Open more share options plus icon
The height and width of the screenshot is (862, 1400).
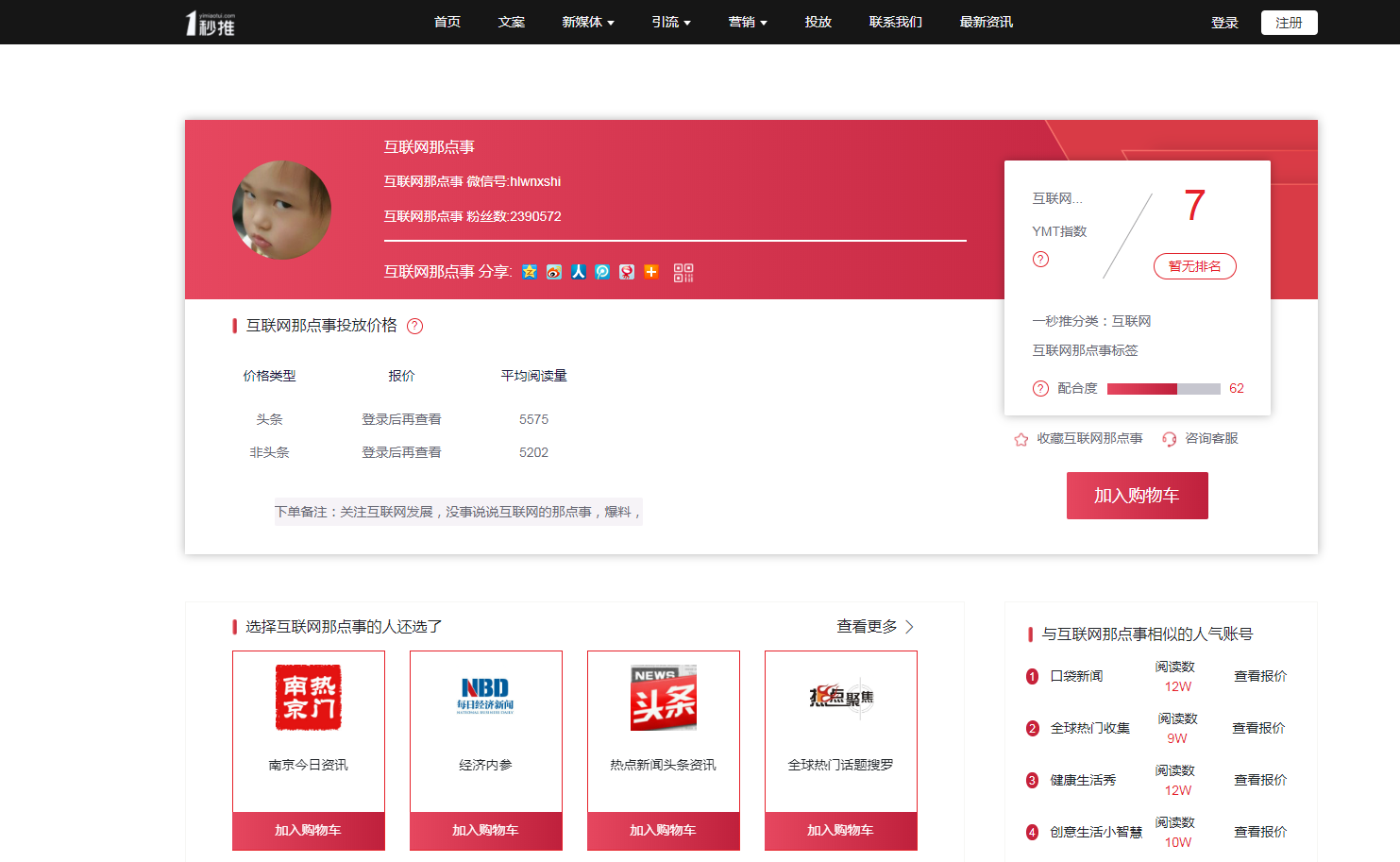651,272
